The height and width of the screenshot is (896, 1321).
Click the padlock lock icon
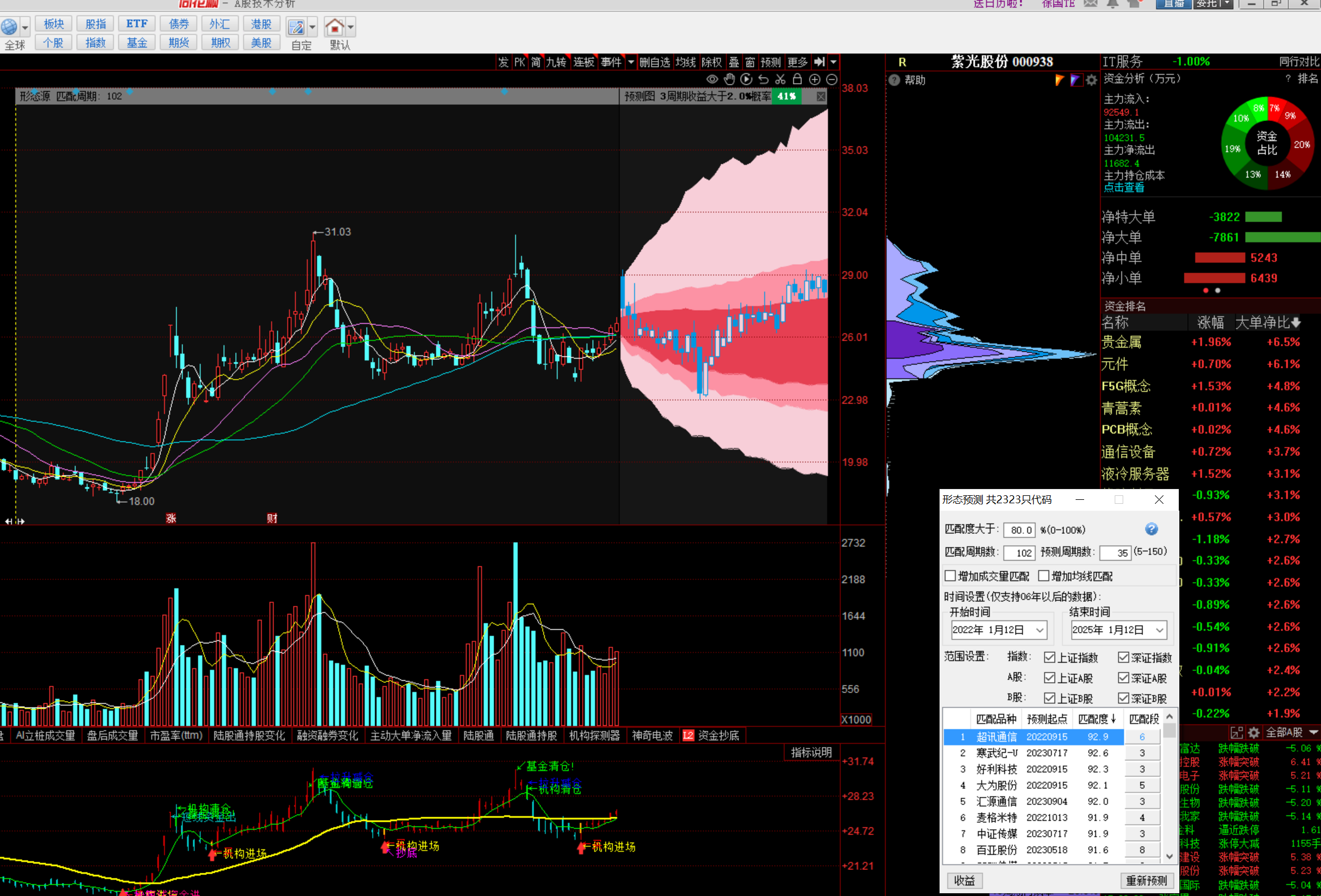point(797,79)
